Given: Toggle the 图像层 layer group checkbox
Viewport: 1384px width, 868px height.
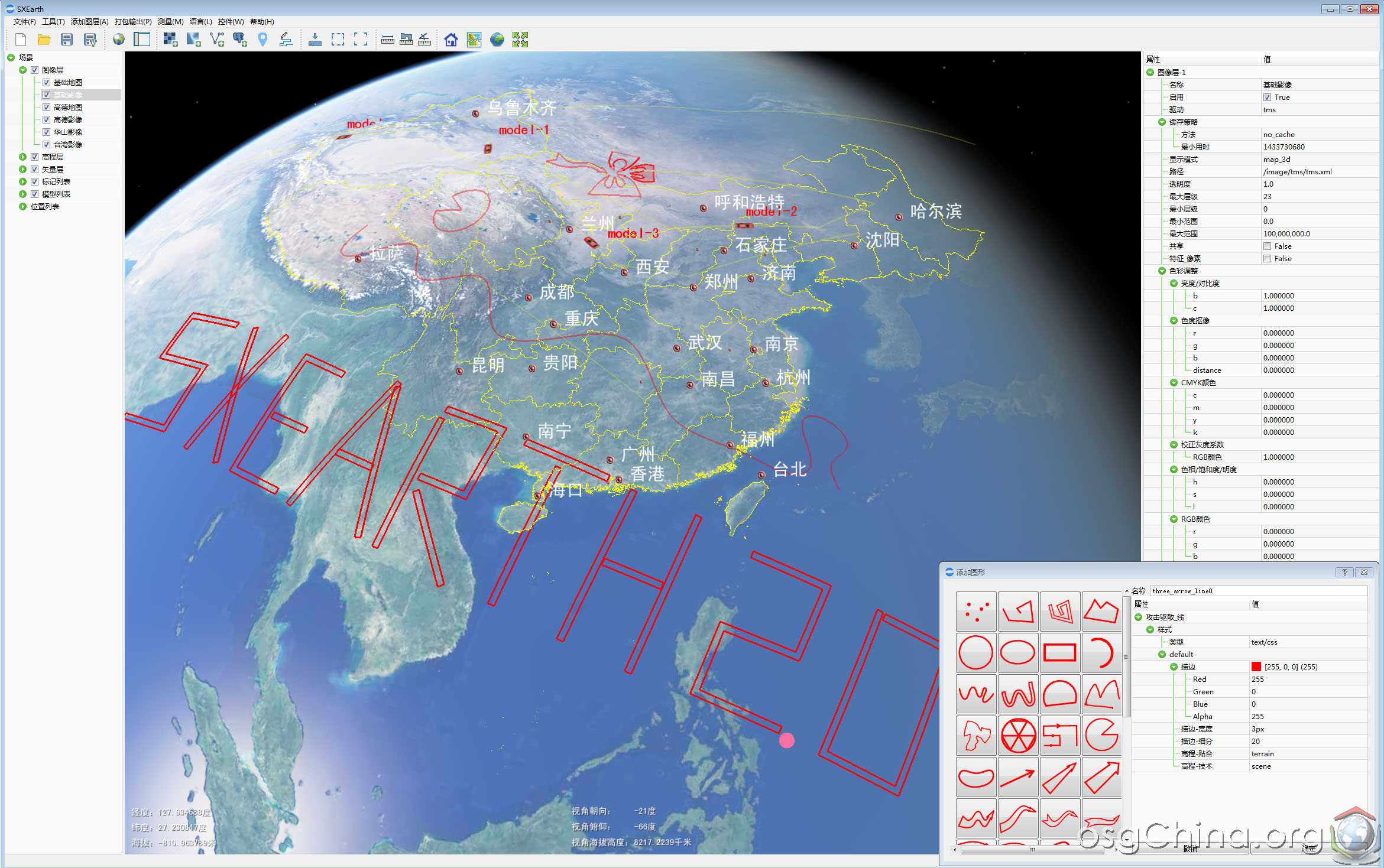Looking at the screenshot, I should [35, 70].
